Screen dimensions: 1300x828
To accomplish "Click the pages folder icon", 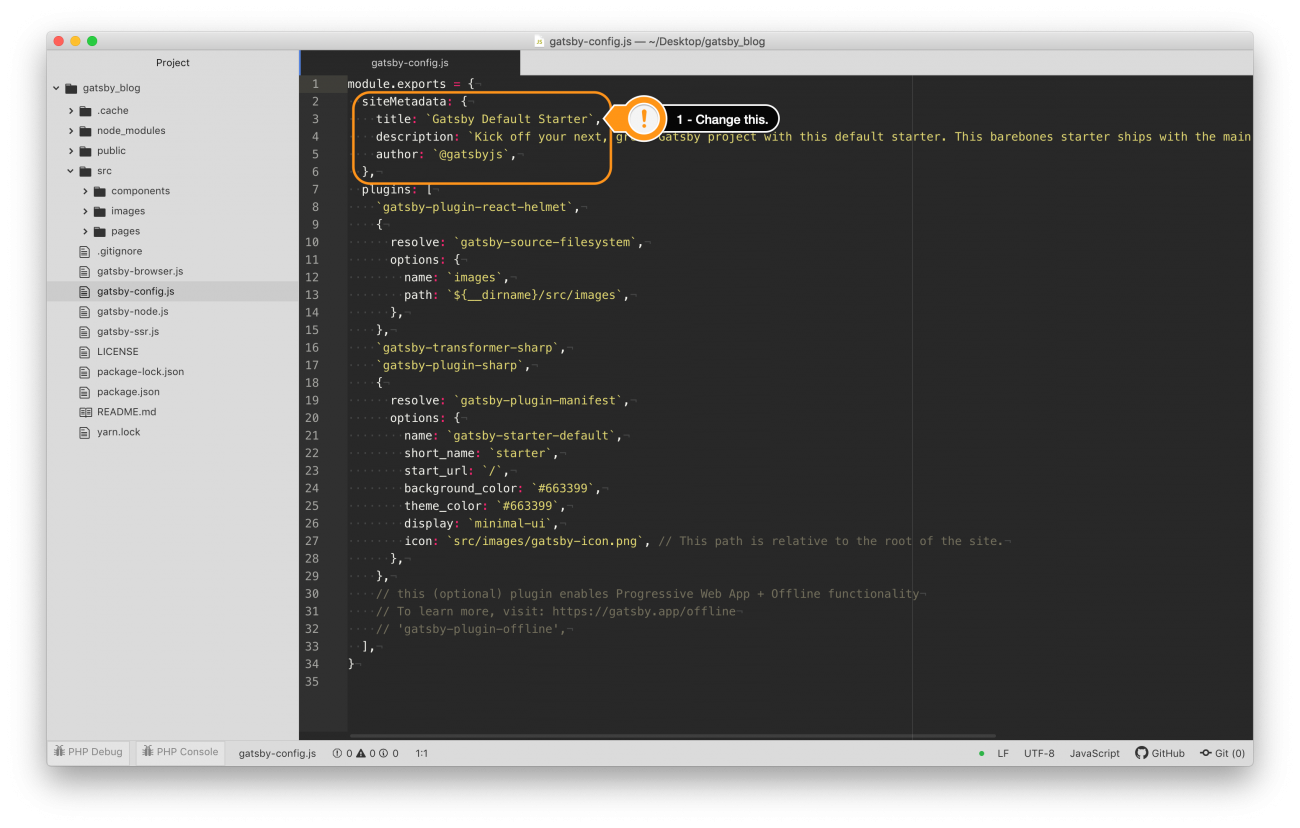I will [100, 231].
